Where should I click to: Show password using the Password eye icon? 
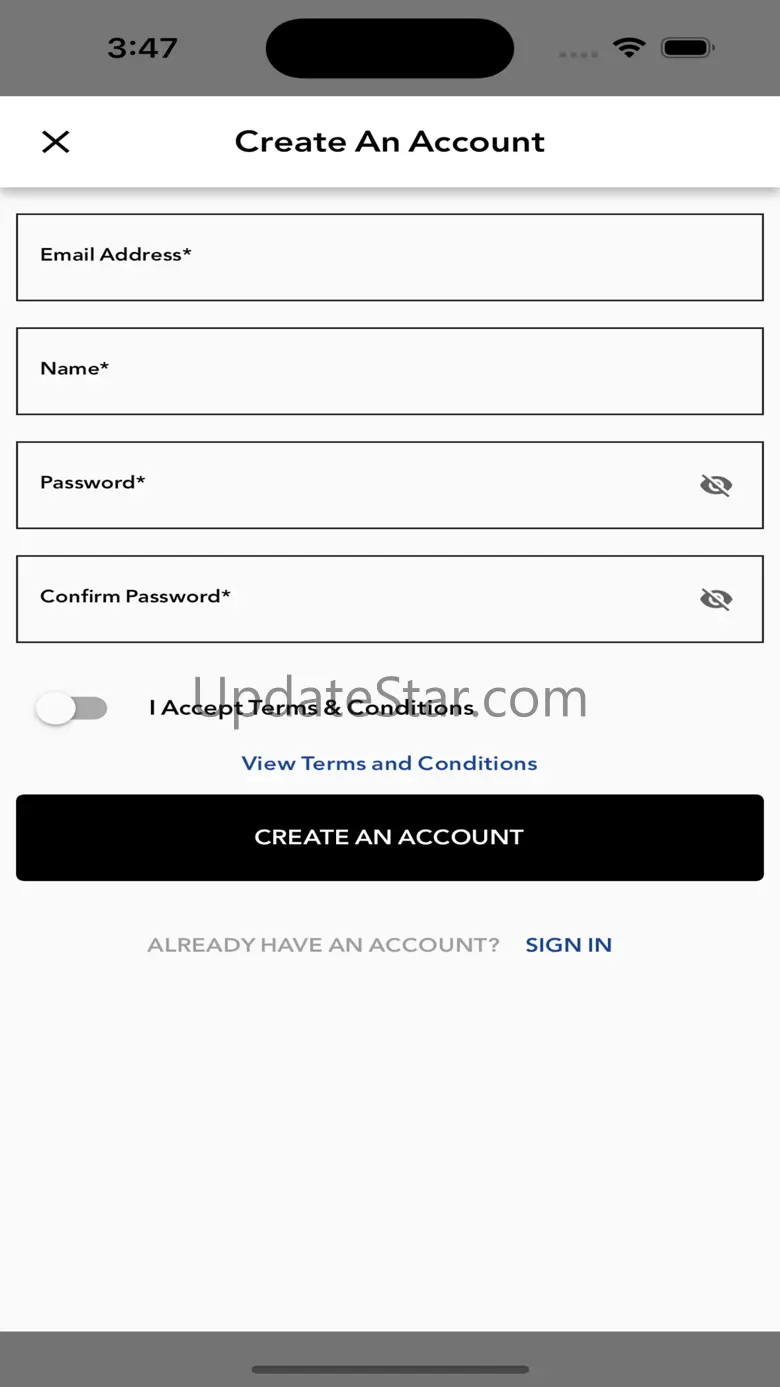[x=716, y=486]
